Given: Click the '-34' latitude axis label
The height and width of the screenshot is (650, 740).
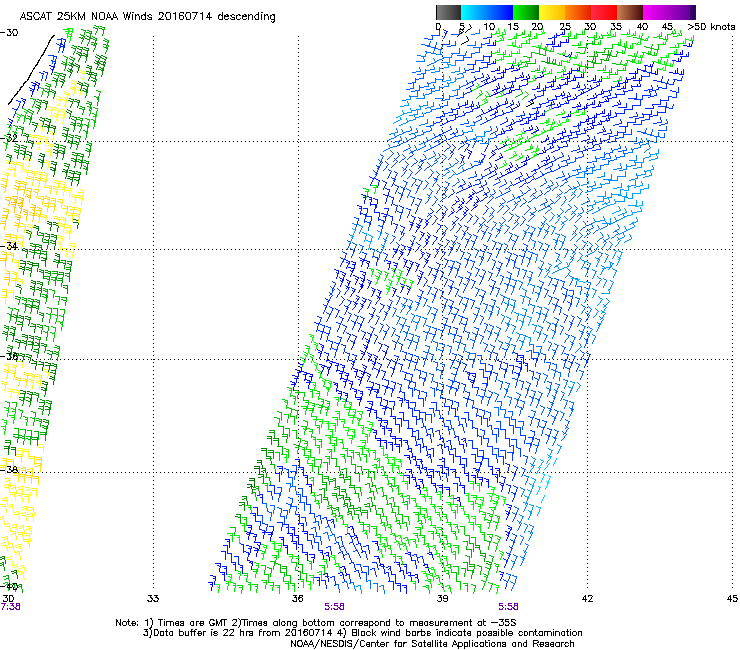Looking at the screenshot, I should click(9, 246).
